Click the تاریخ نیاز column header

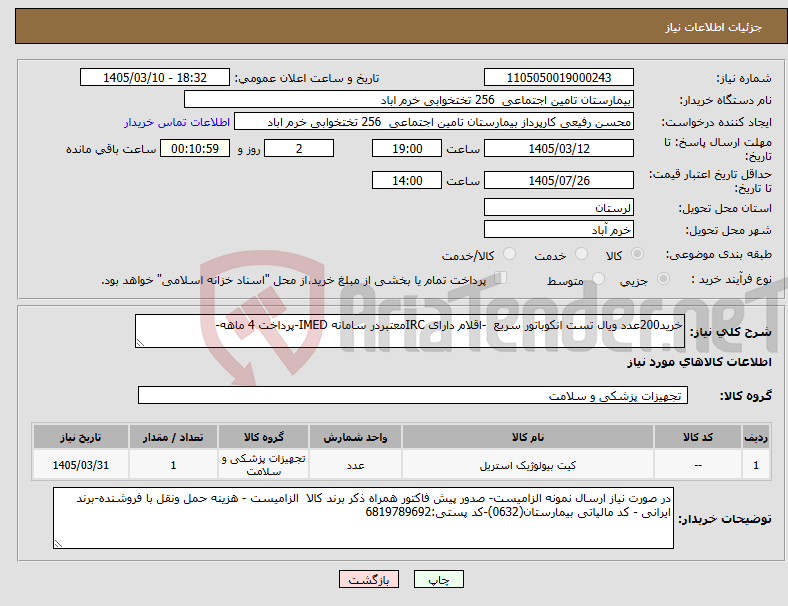click(x=80, y=437)
